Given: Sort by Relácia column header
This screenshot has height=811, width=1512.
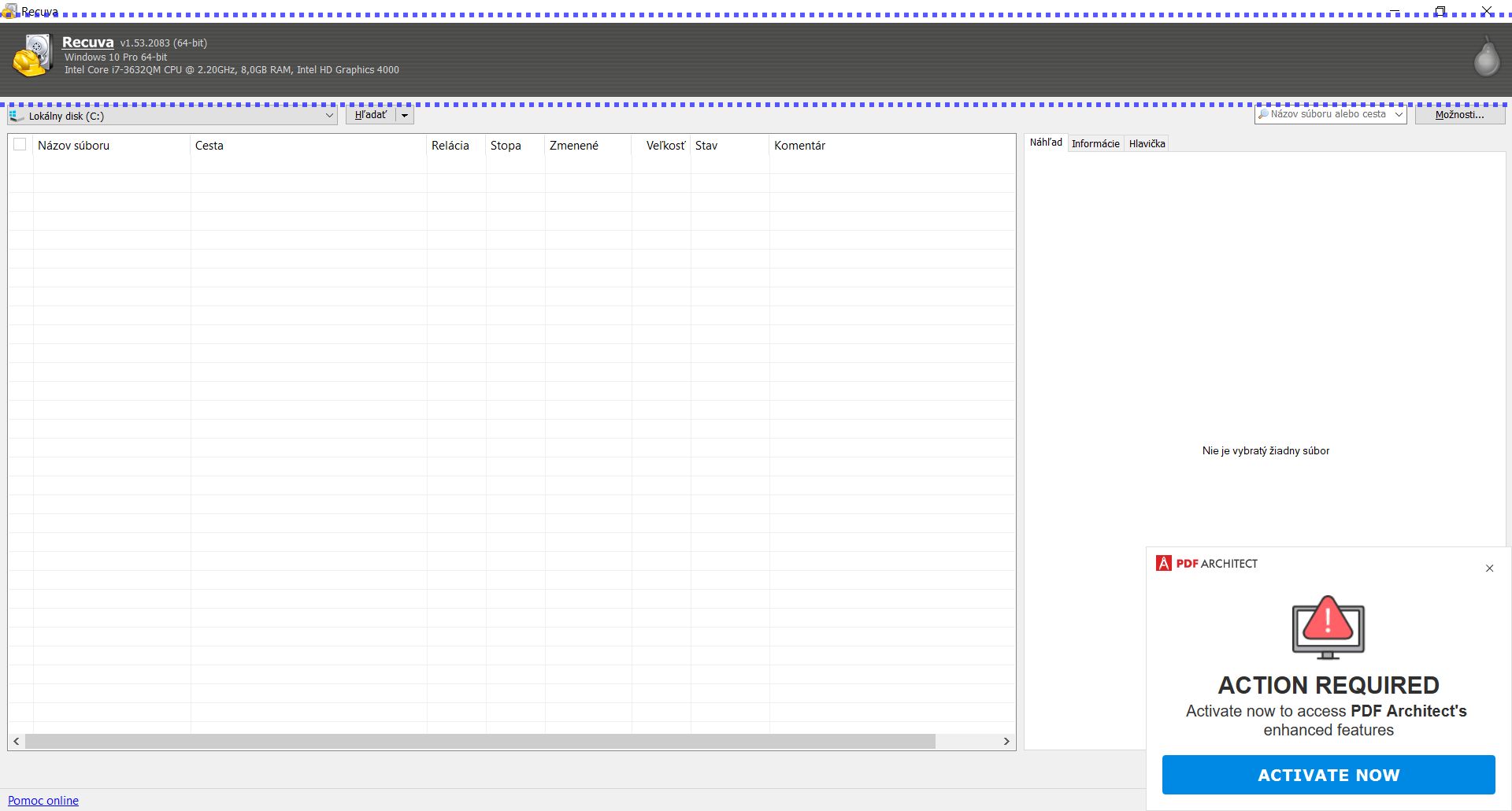Looking at the screenshot, I should pos(456,145).
